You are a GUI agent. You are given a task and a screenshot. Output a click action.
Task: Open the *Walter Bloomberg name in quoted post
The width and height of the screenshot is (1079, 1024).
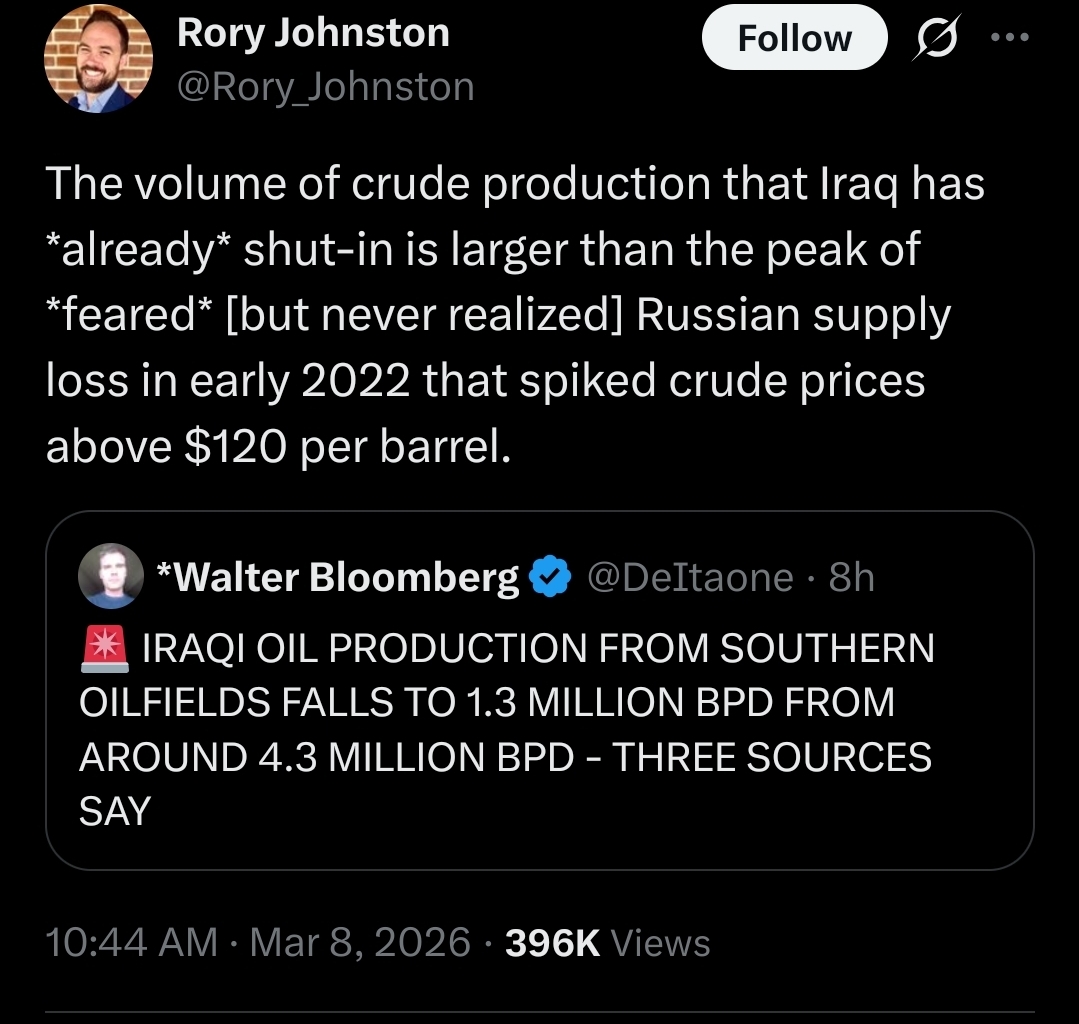click(x=338, y=577)
